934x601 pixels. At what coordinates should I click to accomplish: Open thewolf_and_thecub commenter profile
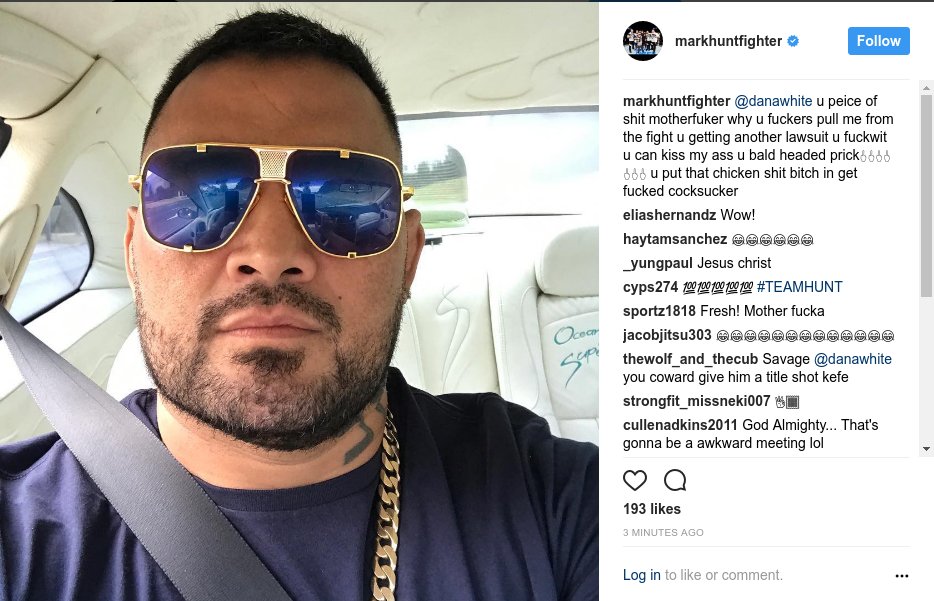tap(690, 359)
